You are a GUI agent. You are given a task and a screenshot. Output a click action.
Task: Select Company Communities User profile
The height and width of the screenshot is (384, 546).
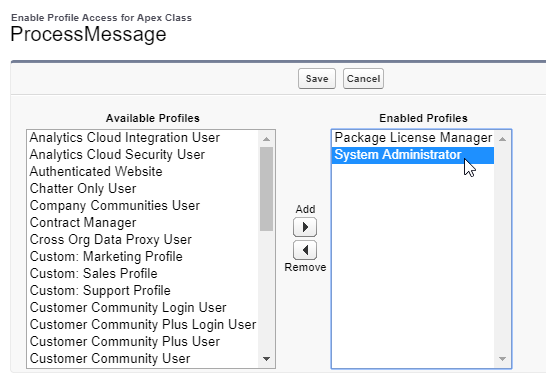point(143,206)
